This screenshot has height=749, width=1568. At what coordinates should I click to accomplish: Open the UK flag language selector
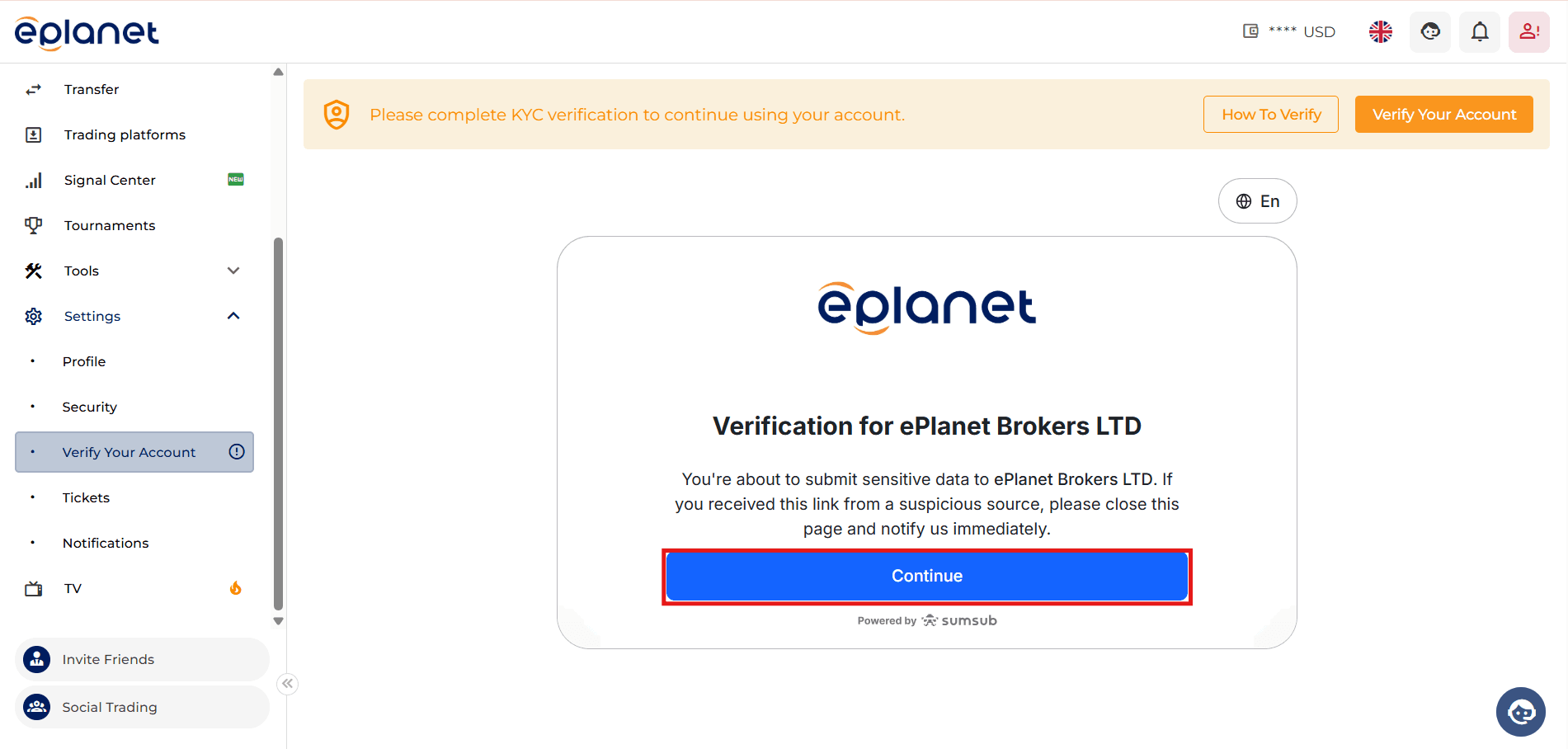1380,31
